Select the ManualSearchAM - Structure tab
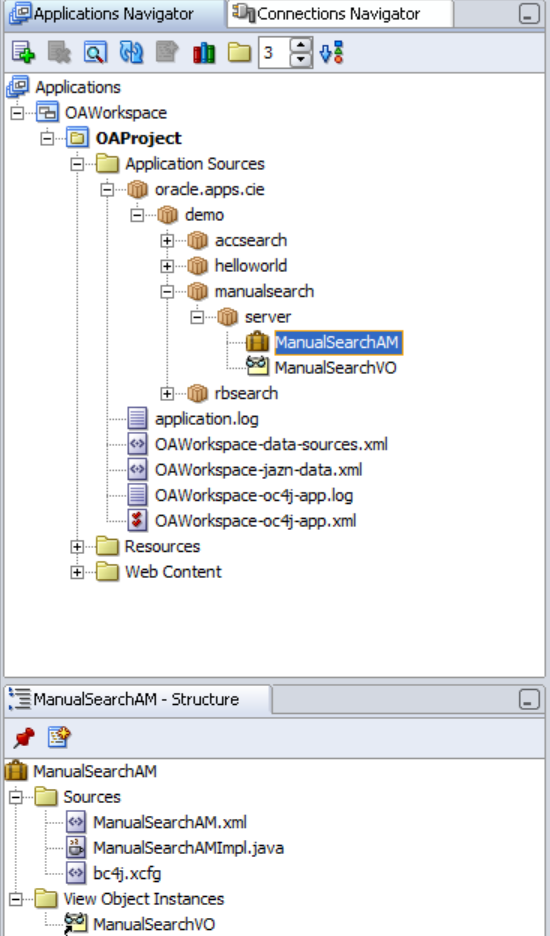The image size is (550, 936). (x=137, y=699)
